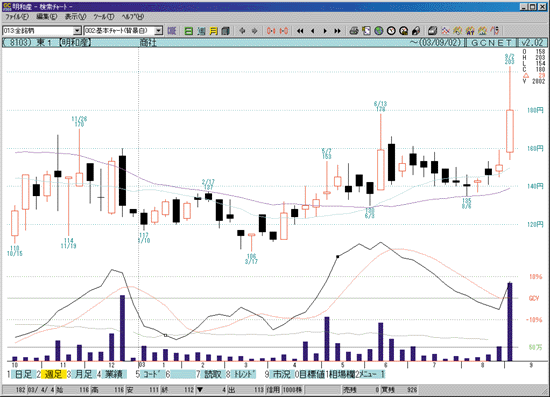550x397 pixels.
Task: Click the v2.02 version label
Action: tap(532, 42)
